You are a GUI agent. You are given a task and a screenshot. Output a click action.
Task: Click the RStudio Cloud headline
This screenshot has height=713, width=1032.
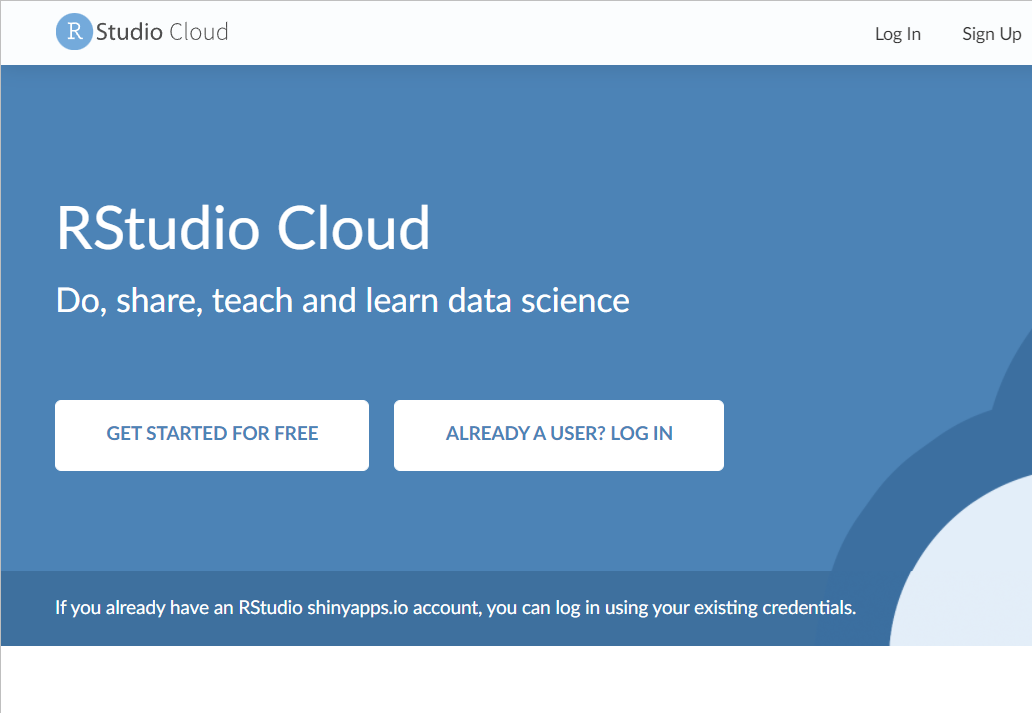pos(242,228)
